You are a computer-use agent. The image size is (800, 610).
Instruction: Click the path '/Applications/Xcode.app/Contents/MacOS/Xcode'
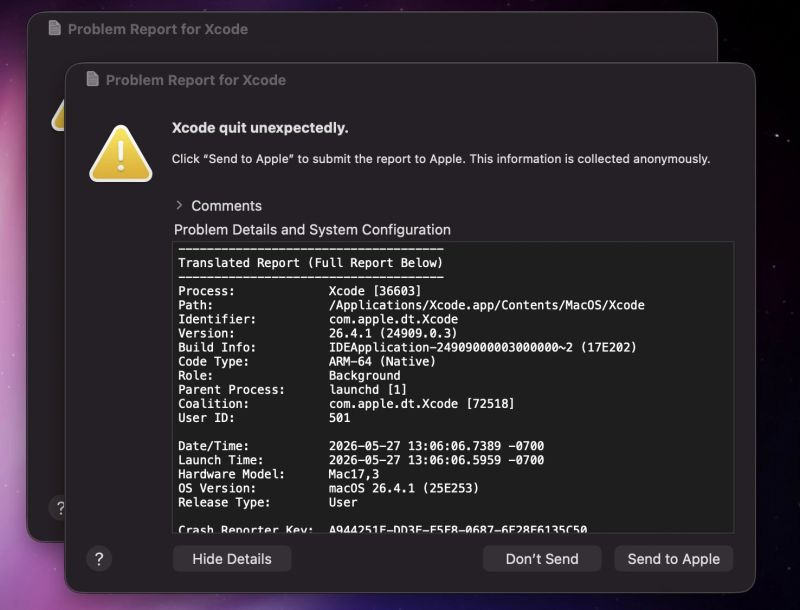(486, 305)
